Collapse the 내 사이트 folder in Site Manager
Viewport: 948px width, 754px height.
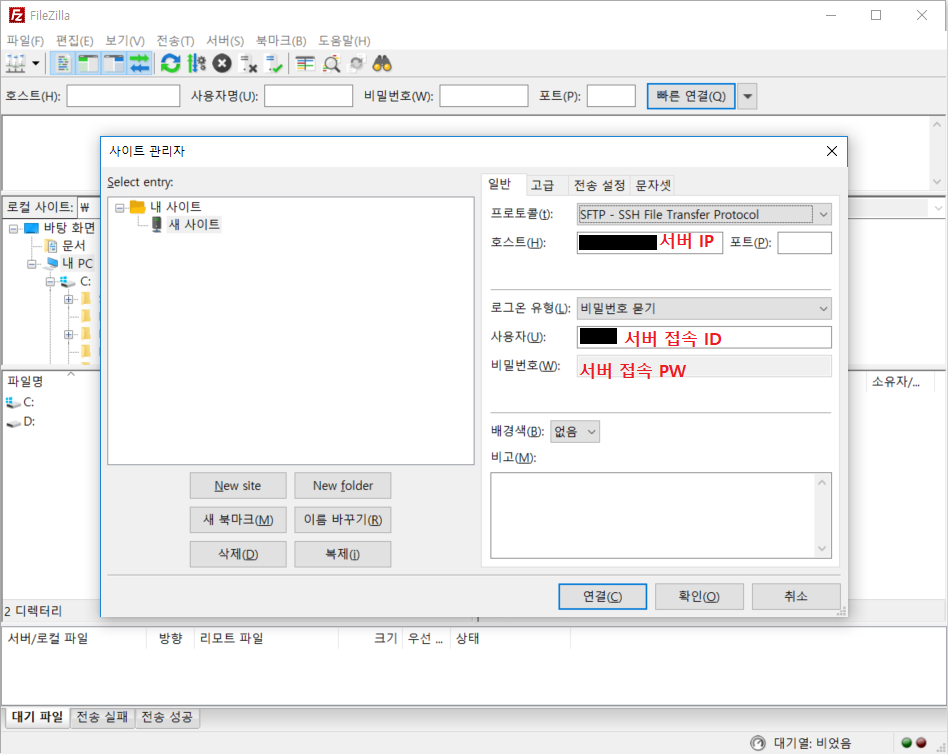coord(120,207)
